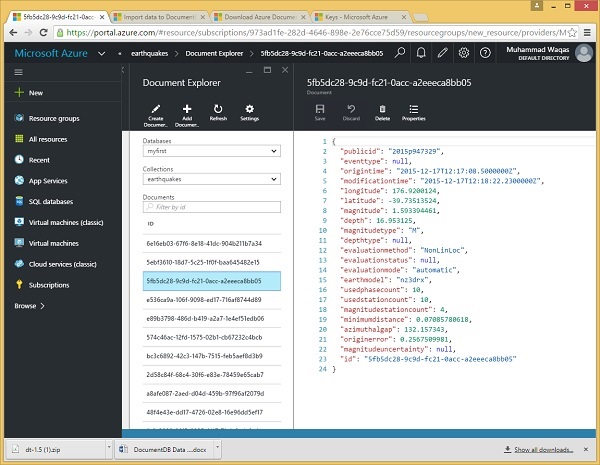Screen dimensions: 600x465
Task: Click the Add Document icon
Action: 187,108
